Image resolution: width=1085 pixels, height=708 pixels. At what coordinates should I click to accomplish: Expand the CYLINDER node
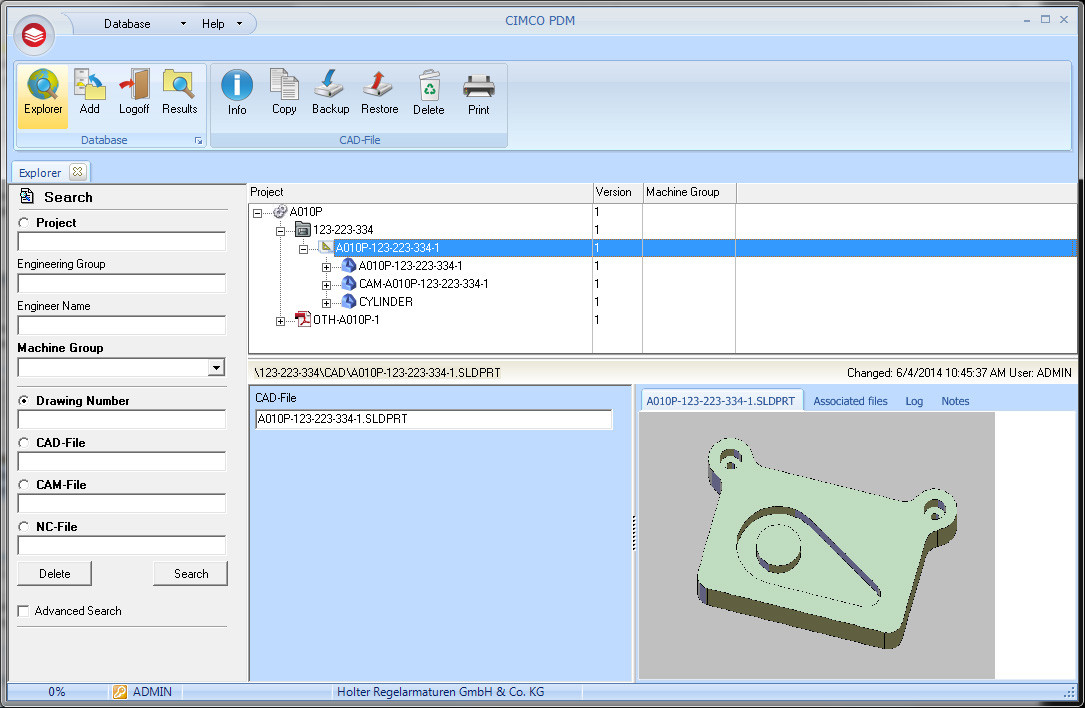[x=326, y=303]
